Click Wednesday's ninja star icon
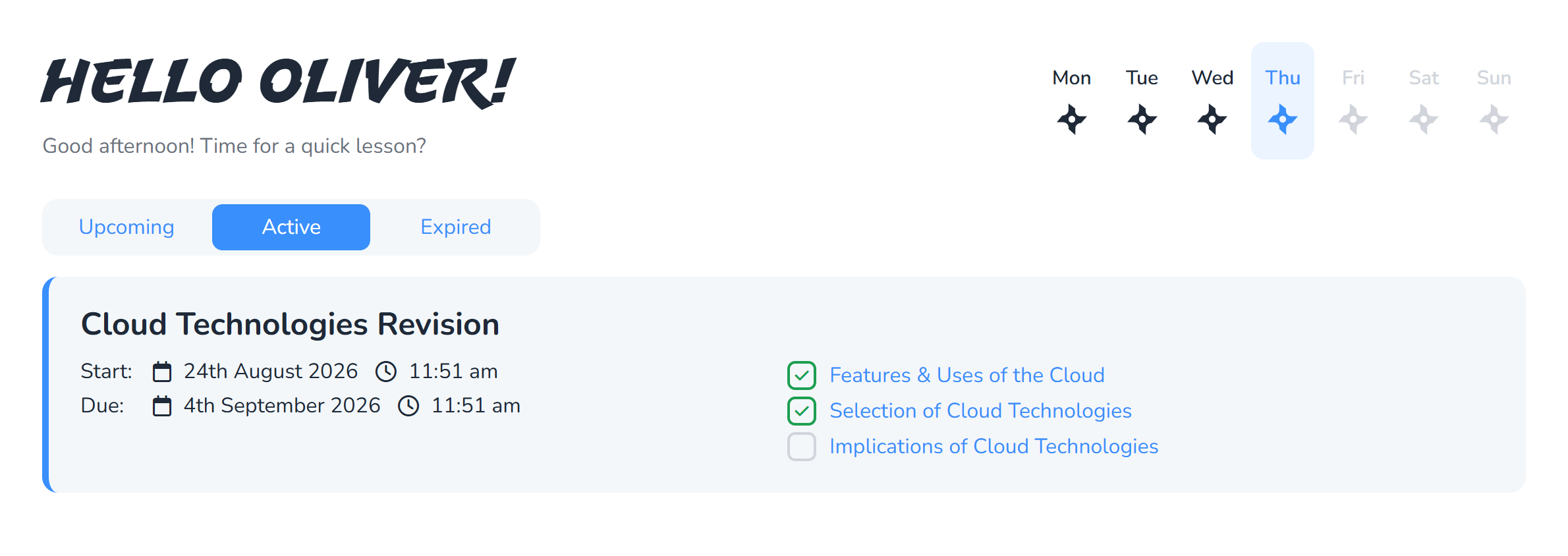 pos(1212,119)
